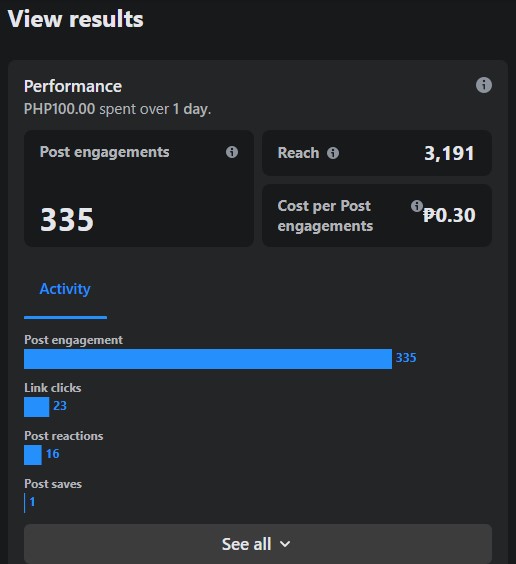This screenshot has width=516, height=564.
Task: Click the Post engagement bar showing 335
Action: (208, 359)
